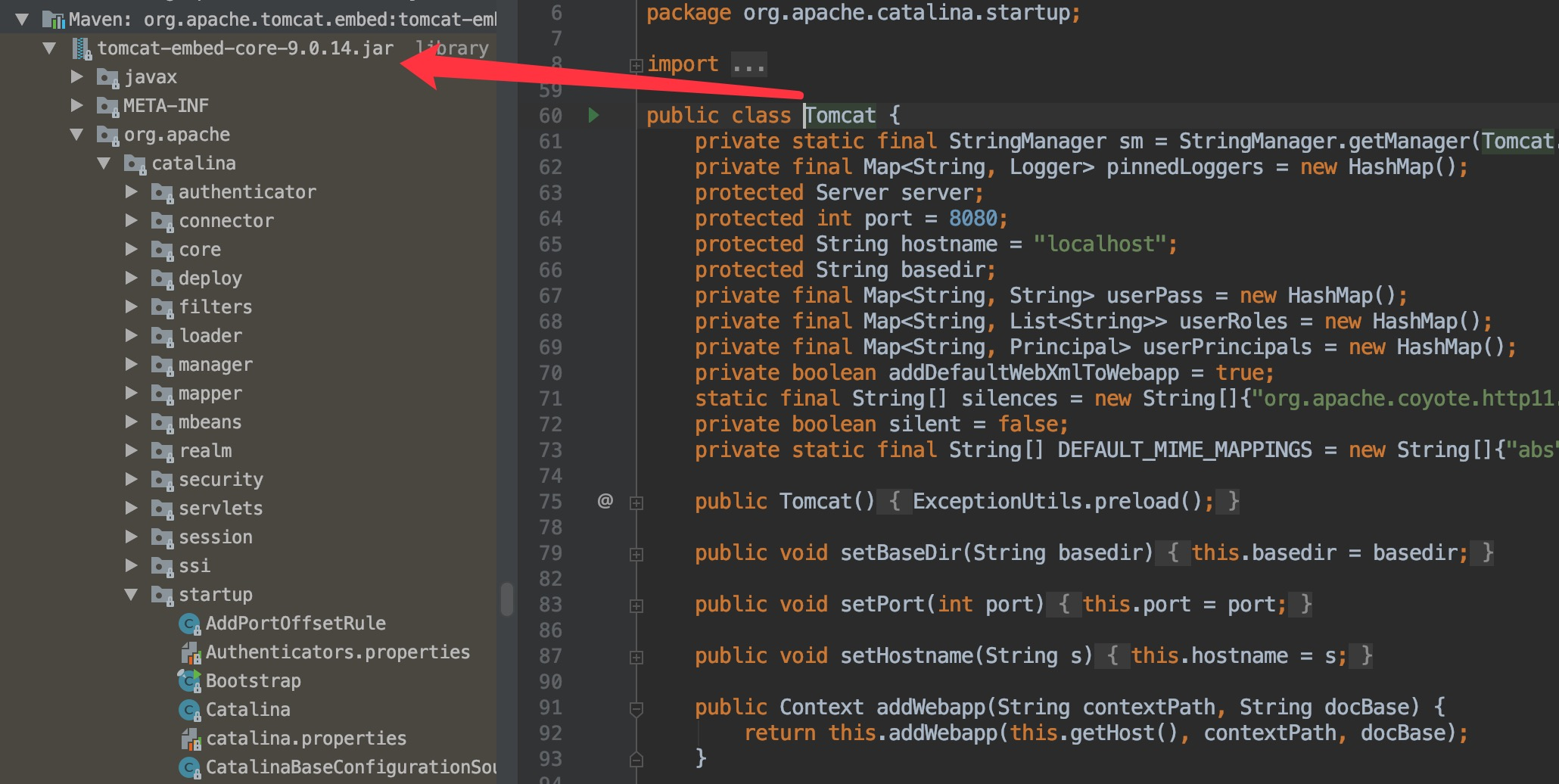Click the tomcat-embed-core jar archive icon
The width and height of the screenshot is (1559, 784).
(x=82, y=48)
